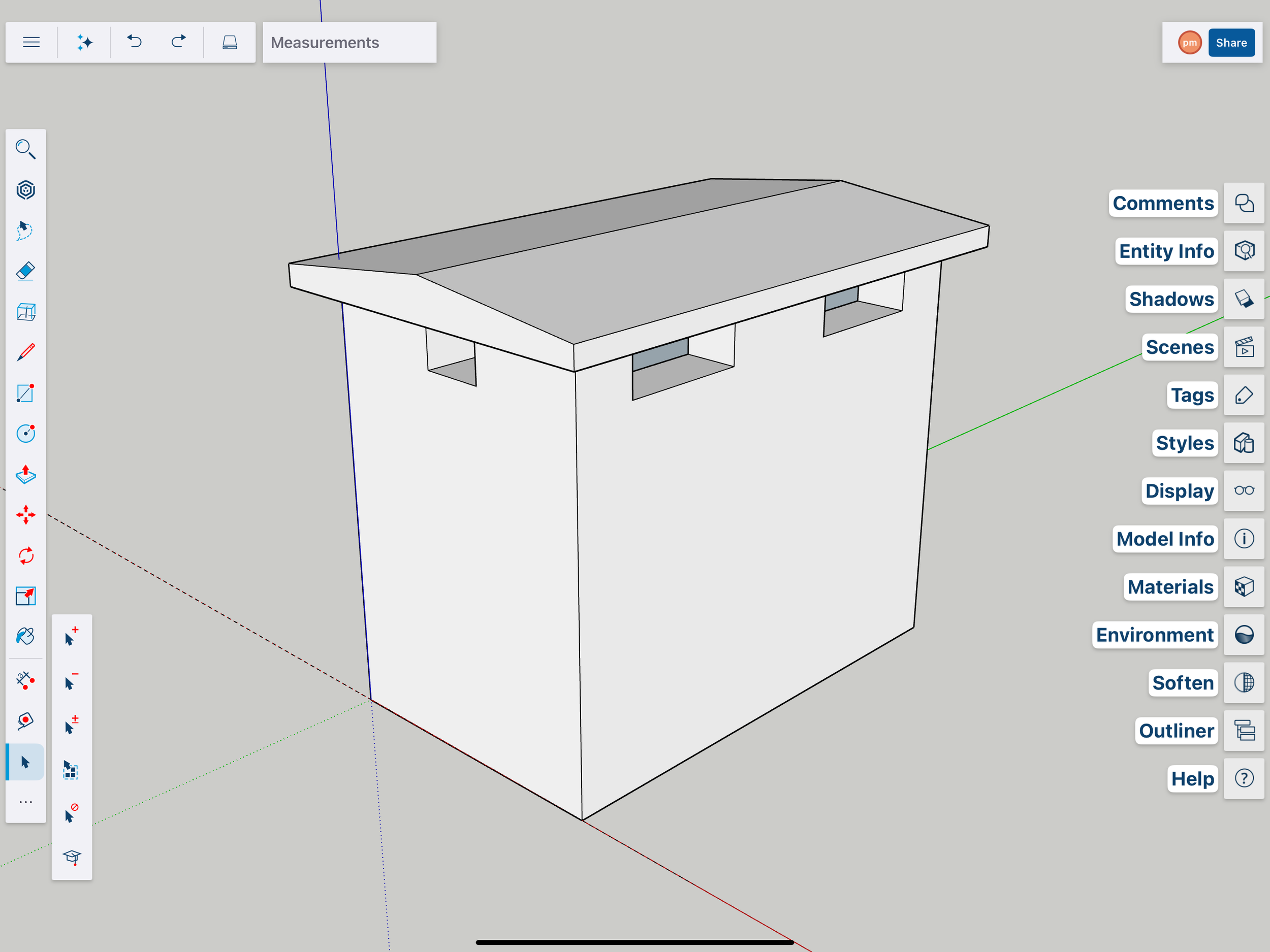
Task: Select the Rectangle shape tool
Action: point(26,393)
